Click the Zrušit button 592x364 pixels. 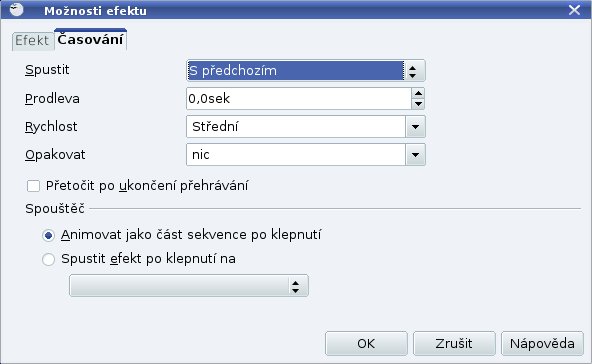click(454, 344)
